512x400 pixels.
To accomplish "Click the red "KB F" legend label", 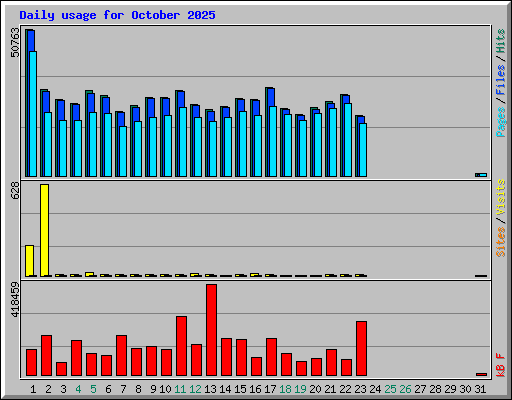I will [500, 365].
